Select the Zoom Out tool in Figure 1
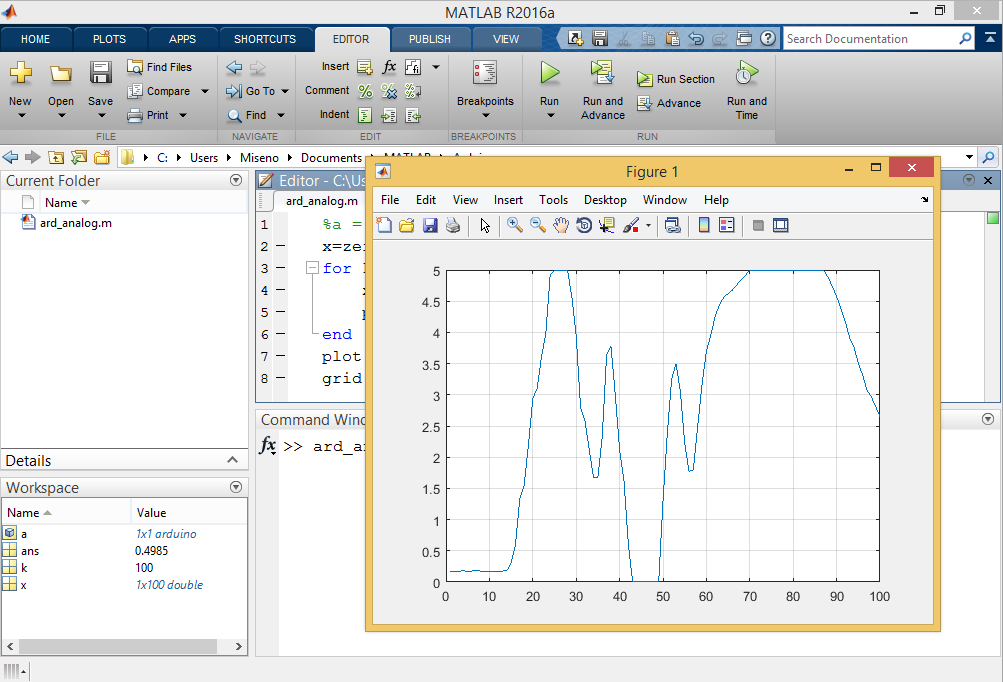 [537, 225]
